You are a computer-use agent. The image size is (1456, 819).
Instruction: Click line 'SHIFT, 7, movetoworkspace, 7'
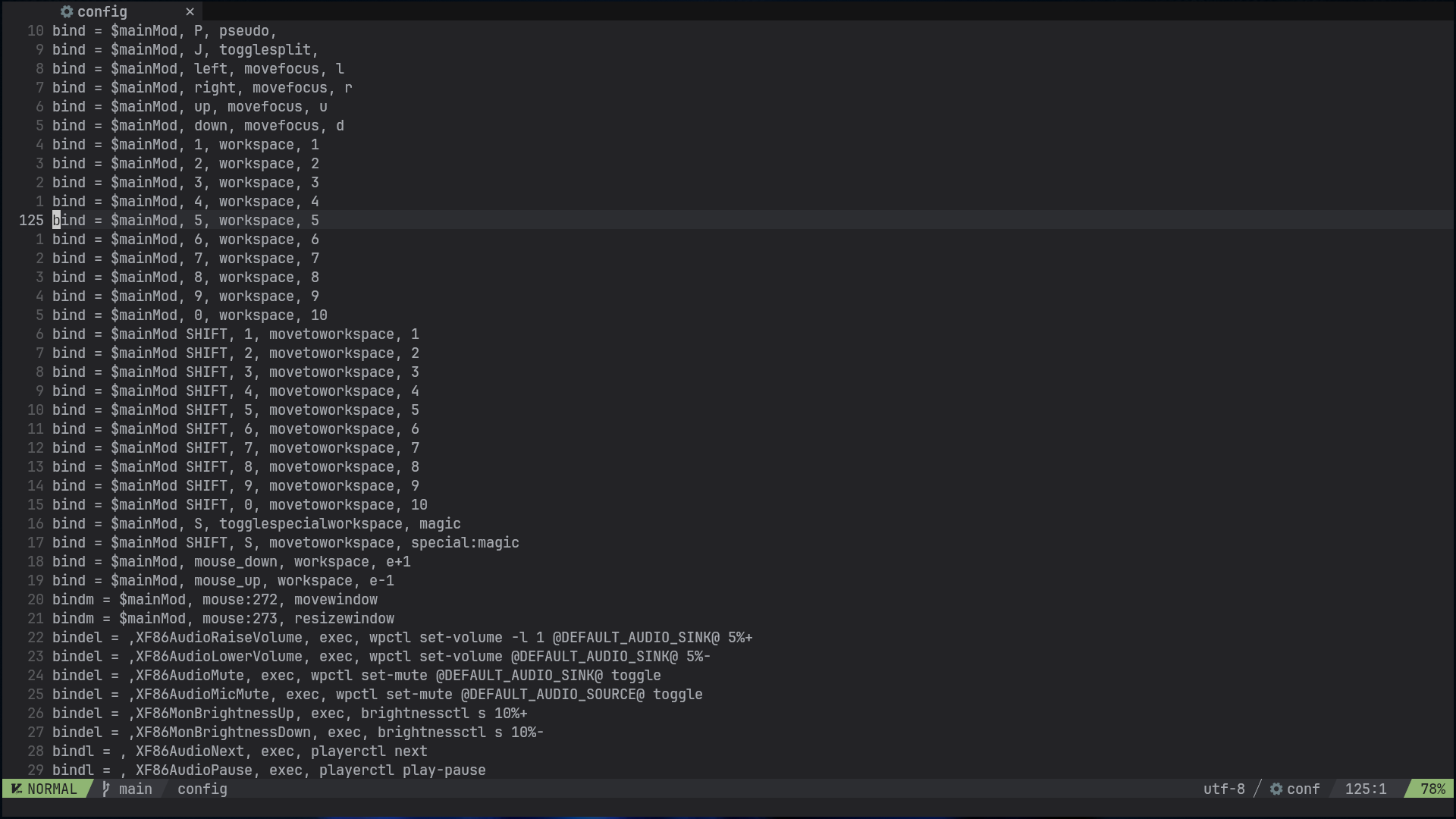(236, 447)
